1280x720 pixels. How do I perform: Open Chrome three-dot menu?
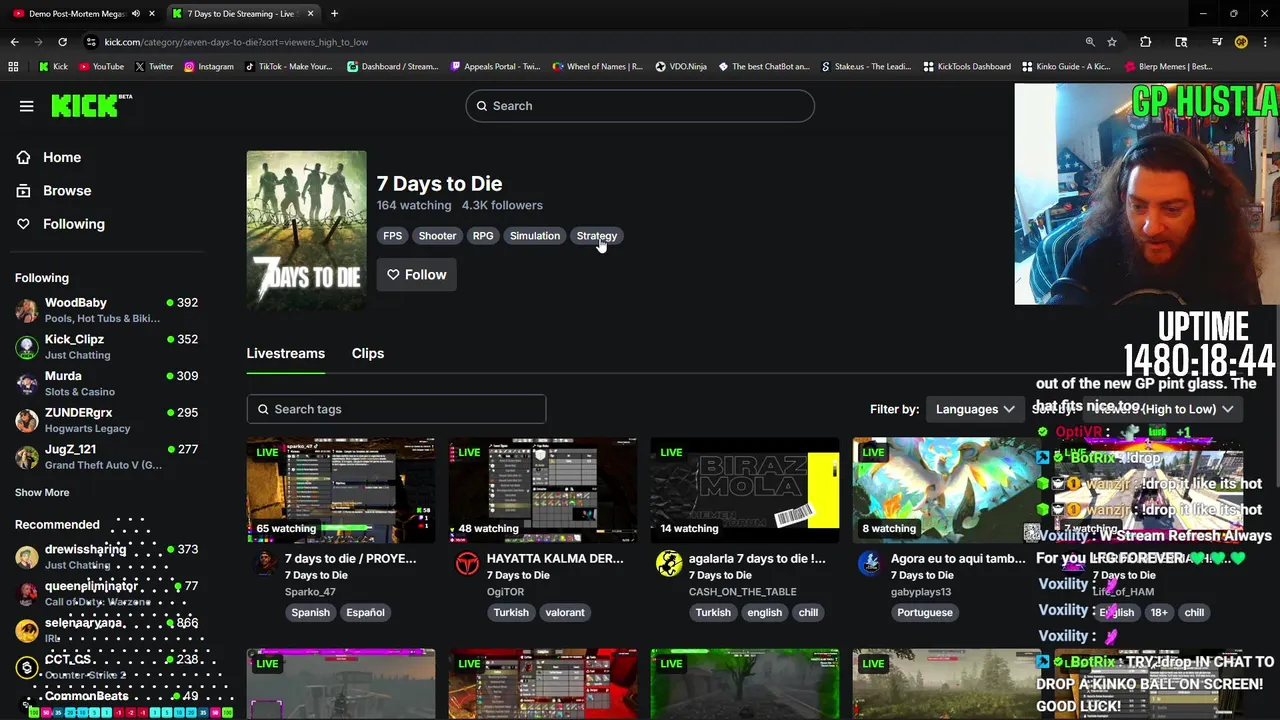click(x=1265, y=42)
